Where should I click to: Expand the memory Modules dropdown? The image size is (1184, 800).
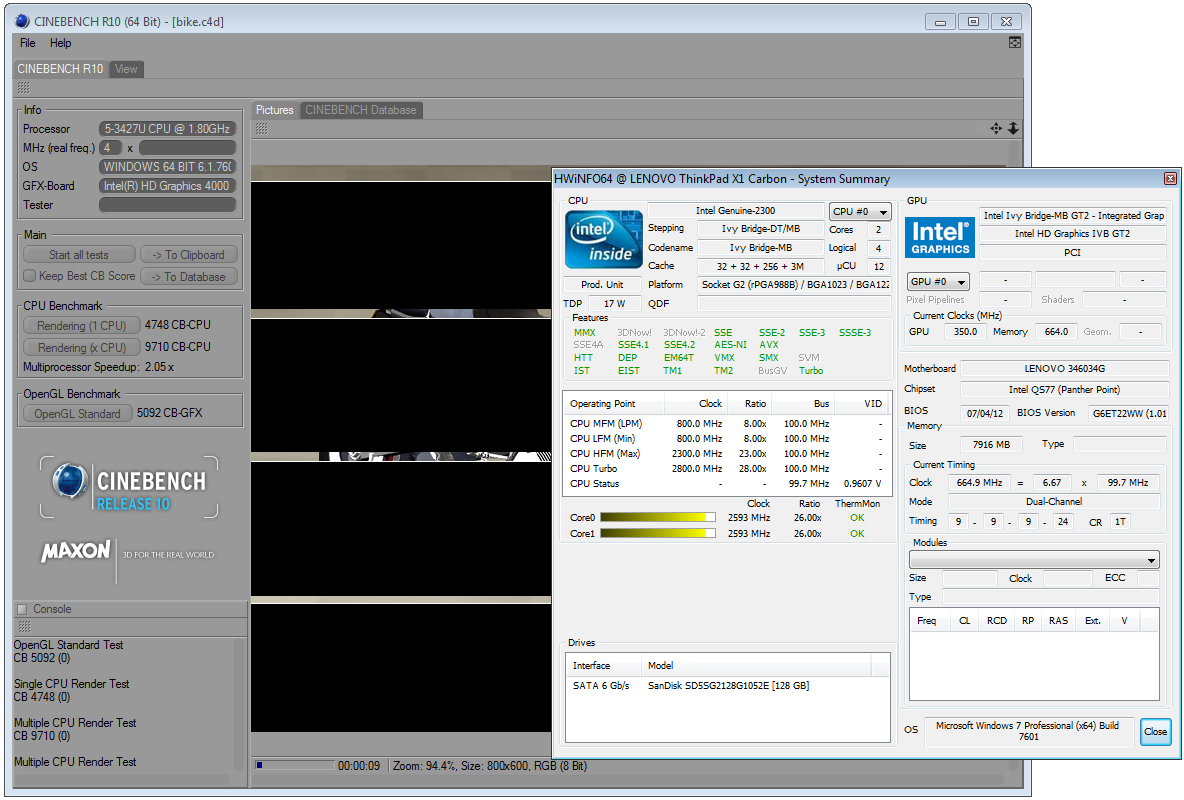tap(1034, 560)
